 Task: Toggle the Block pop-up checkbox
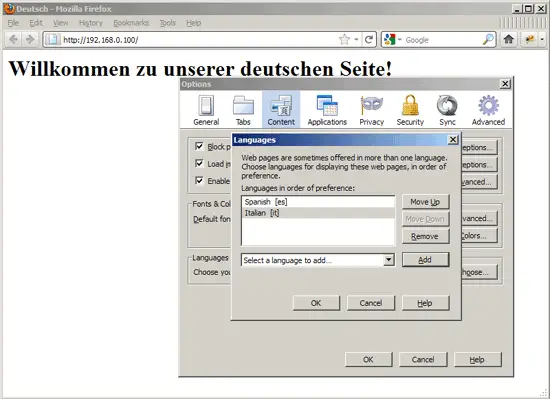click(199, 146)
